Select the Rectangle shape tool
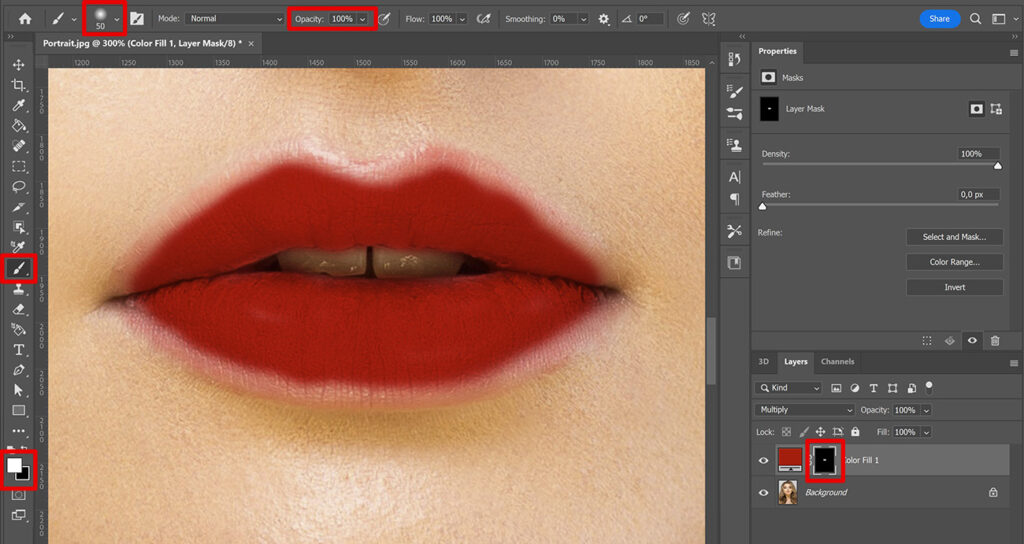The height and width of the screenshot is (544, 1024). (18, 411)
